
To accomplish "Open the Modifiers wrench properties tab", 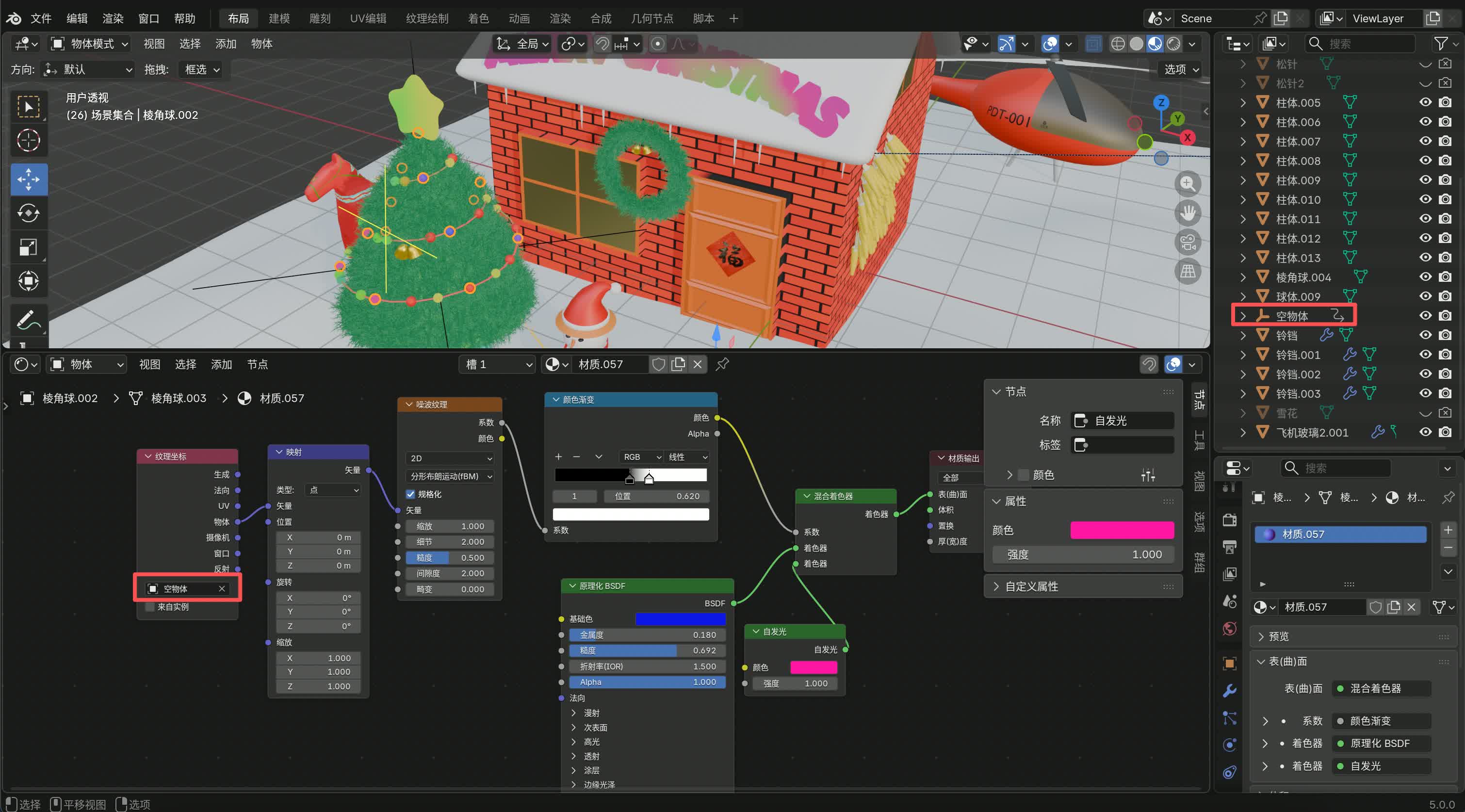I will 1229,691.
